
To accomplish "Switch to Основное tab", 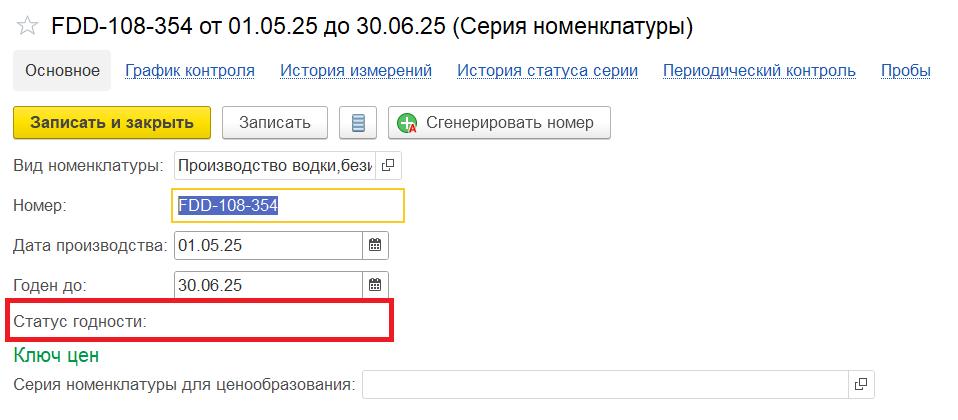I will tap(62, 70).
